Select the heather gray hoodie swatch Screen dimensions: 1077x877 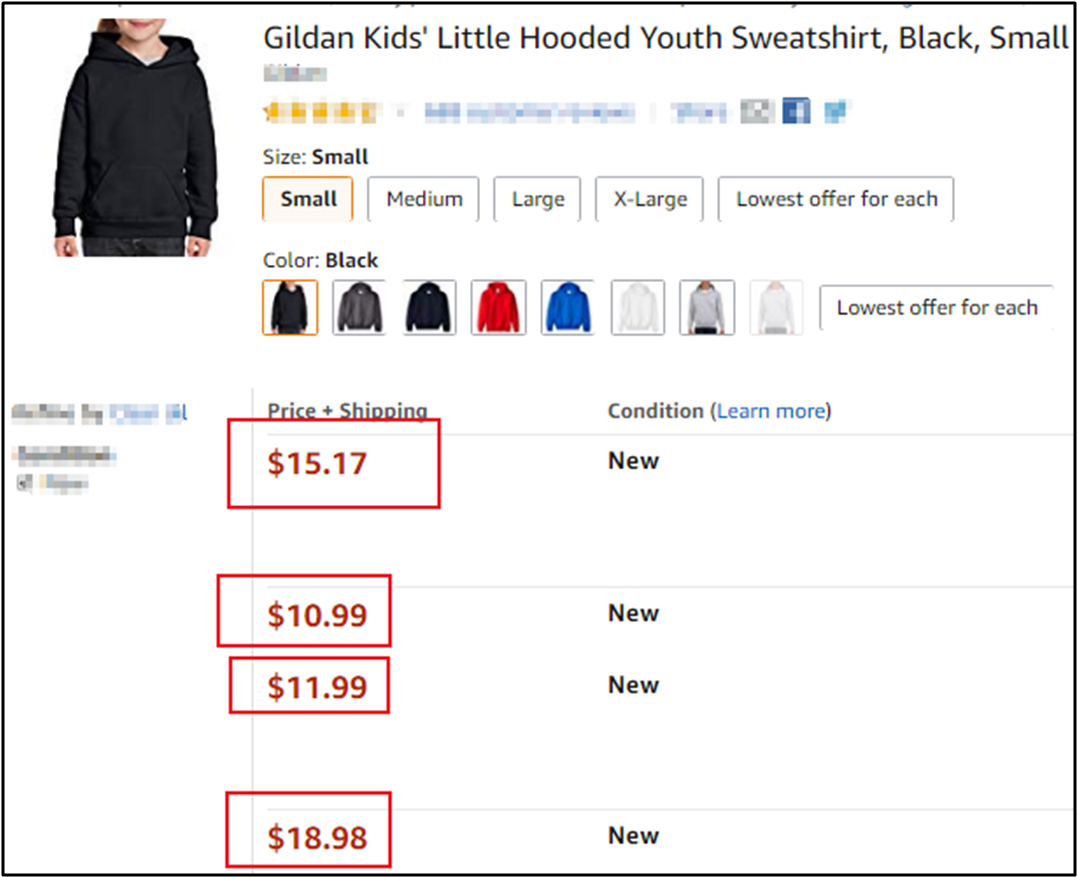tap(707, 307)
